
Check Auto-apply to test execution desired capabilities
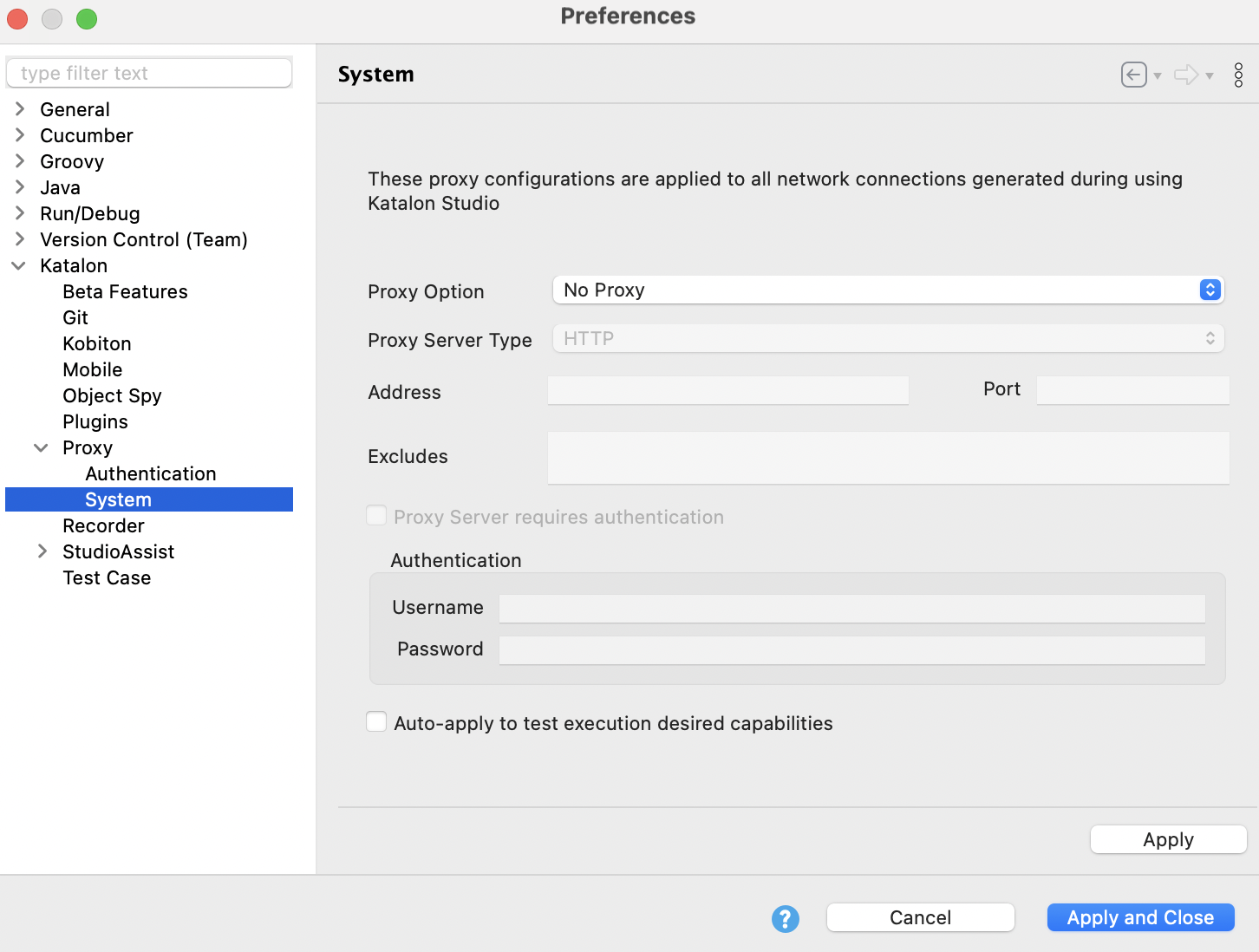coord(376,721)
